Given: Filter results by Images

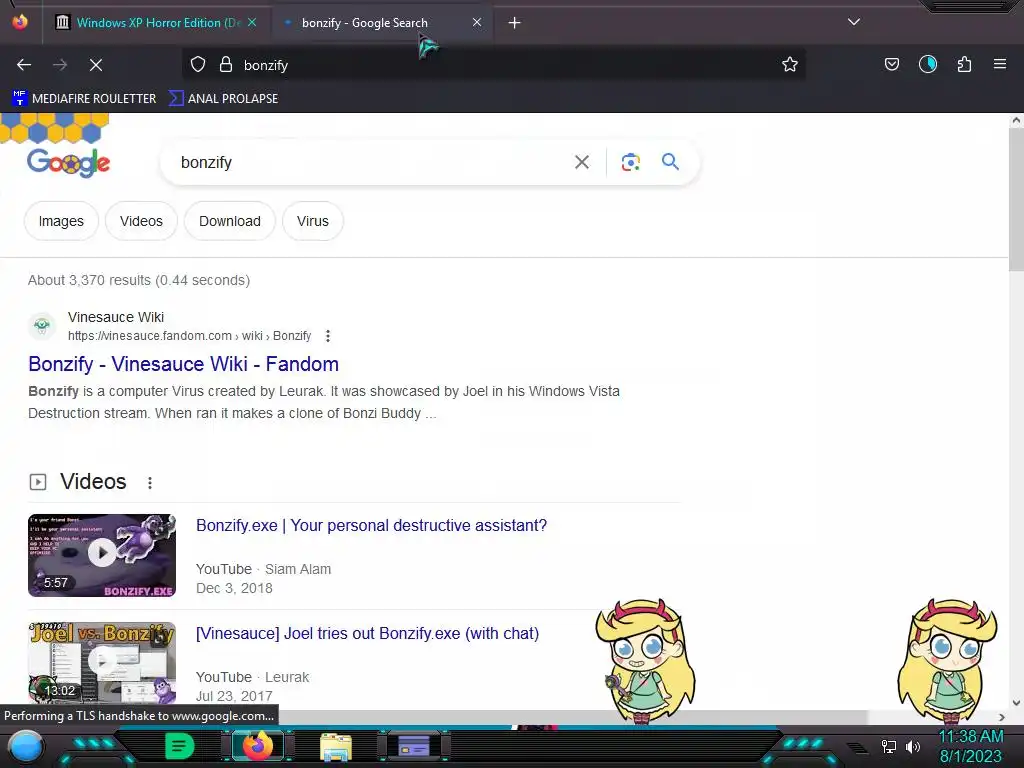Looking at the screenshot, I should point(61,221).
